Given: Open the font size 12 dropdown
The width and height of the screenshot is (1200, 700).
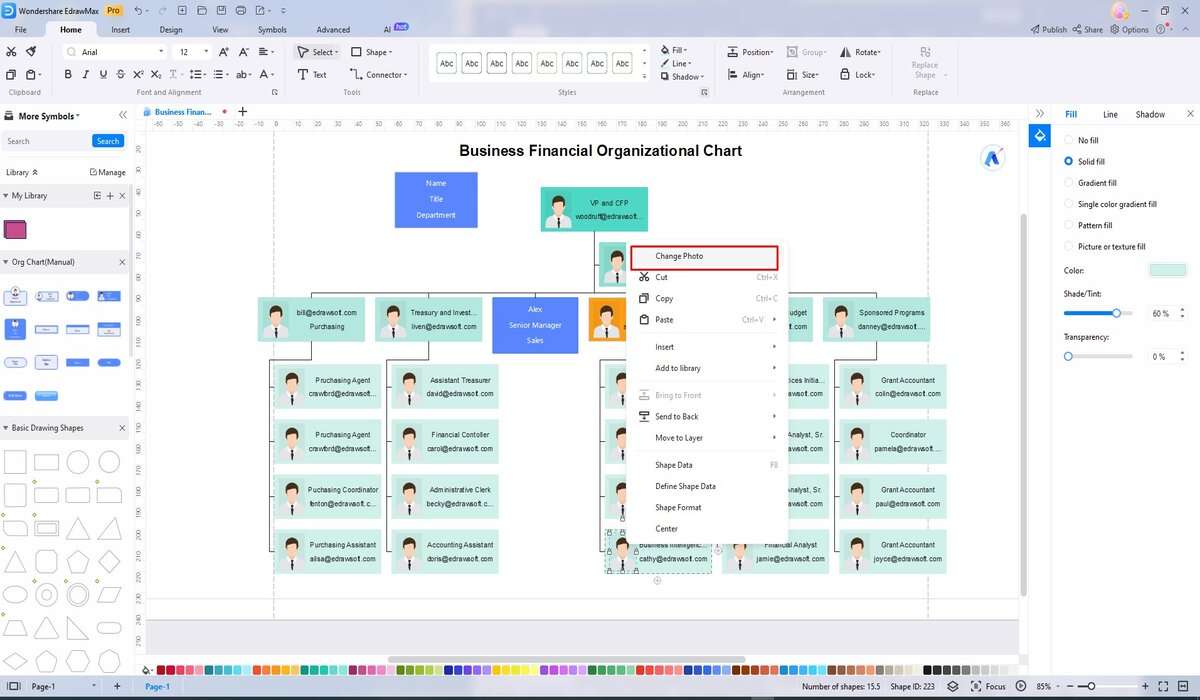Looking at the screenshot, I should [206, 52].
